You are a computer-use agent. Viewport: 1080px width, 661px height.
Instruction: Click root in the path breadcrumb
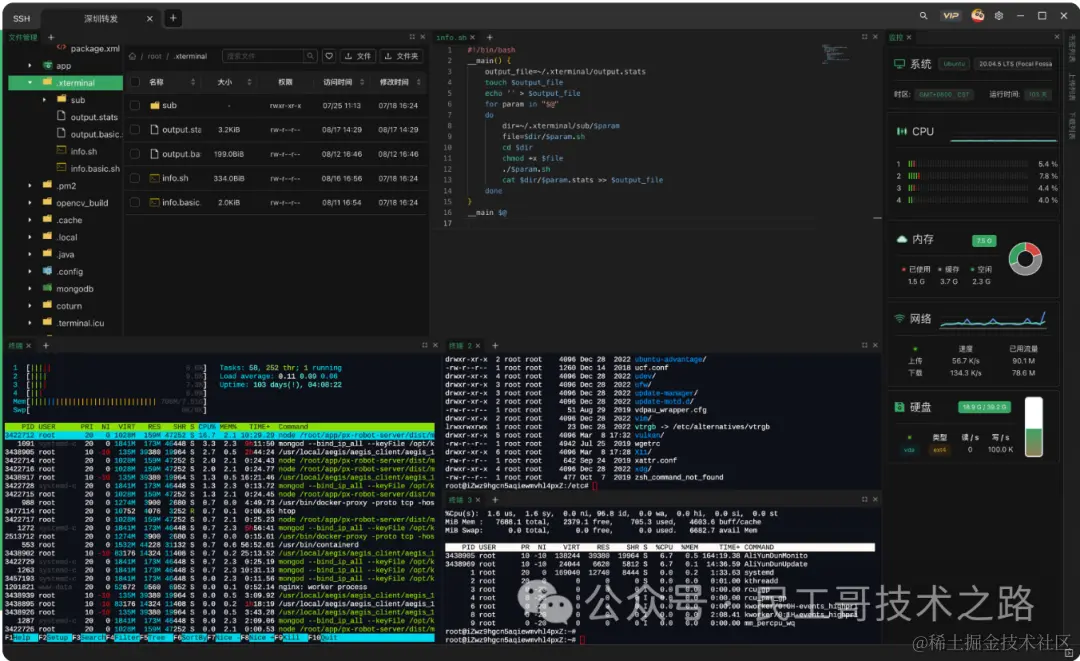tap(154, 56)
